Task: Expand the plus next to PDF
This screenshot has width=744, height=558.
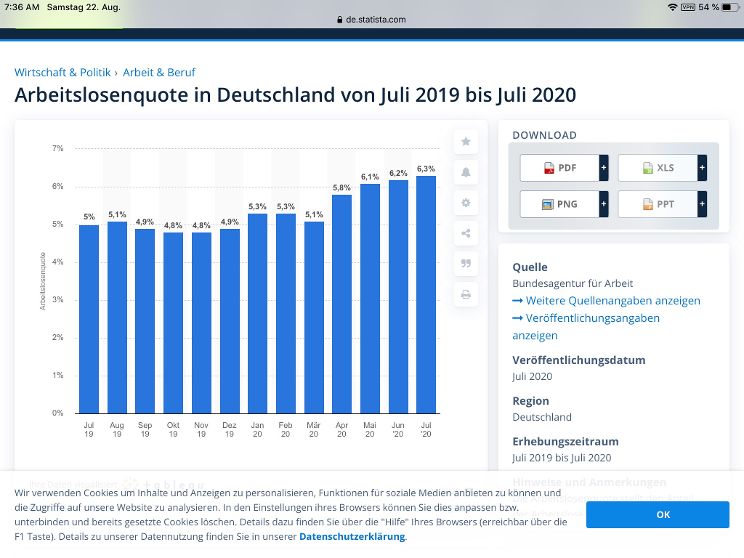Action: point(603,168)
